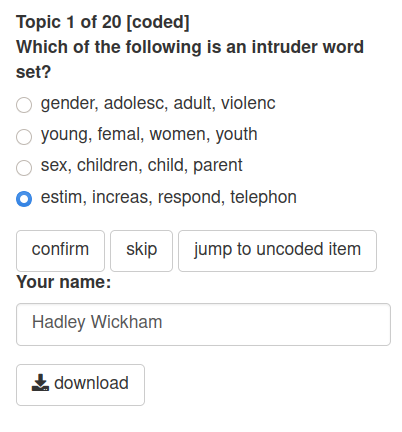Click the intruder word set question text
This screenshot has height=432, width=402.
pyautogui.click(x=190, y=59)
